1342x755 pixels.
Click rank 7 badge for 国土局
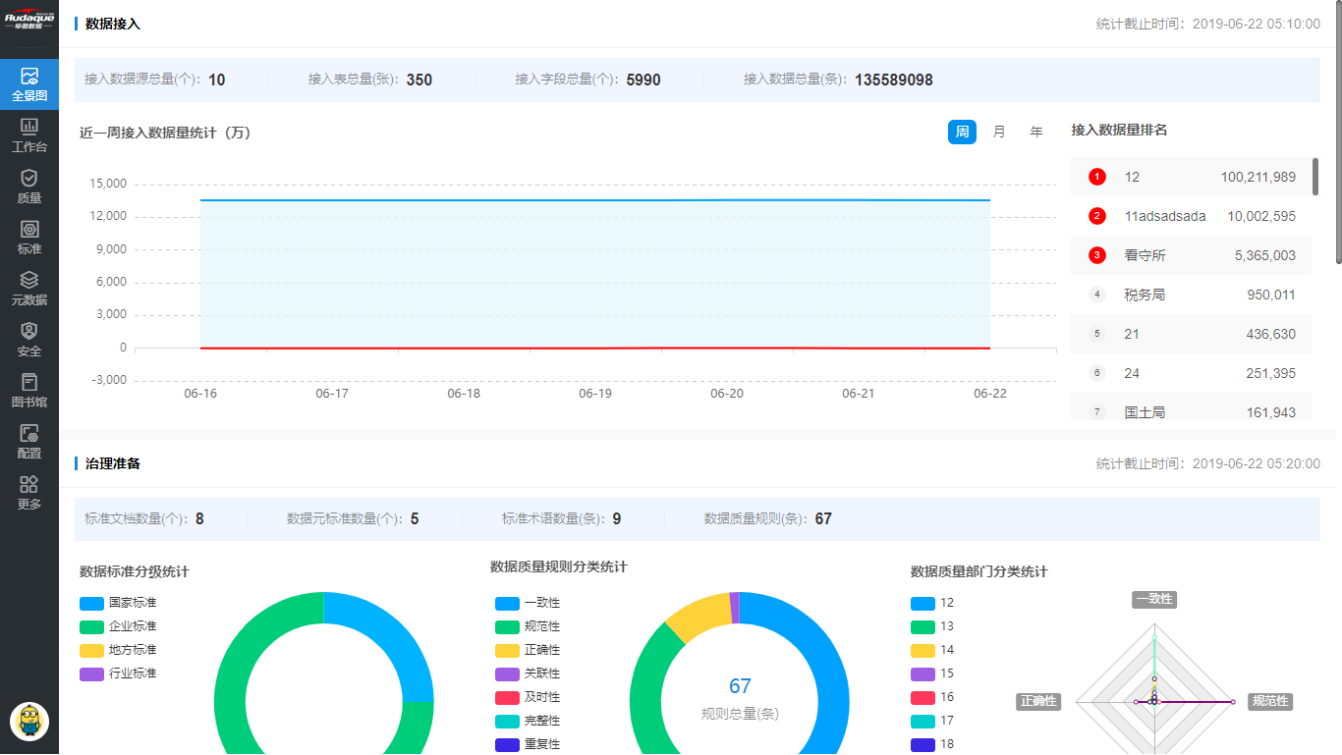[1097, 412]
